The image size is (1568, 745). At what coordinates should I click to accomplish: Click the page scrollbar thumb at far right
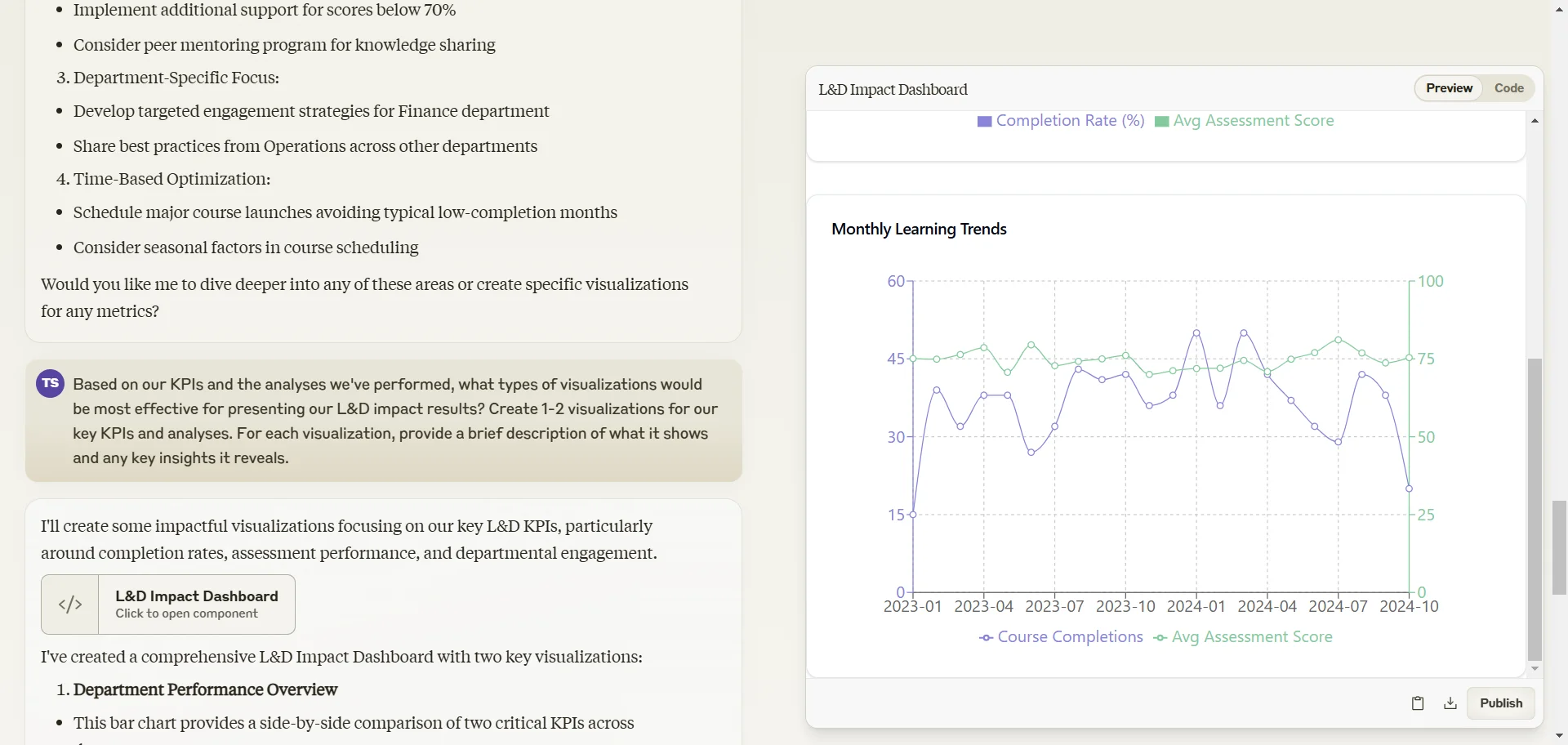click(1560, 548)
